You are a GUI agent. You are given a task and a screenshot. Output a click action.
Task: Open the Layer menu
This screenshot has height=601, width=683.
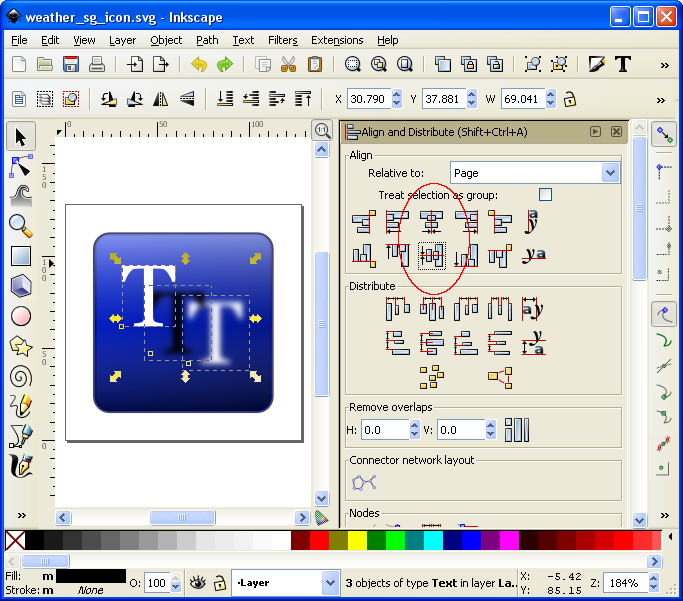point(122,40)
